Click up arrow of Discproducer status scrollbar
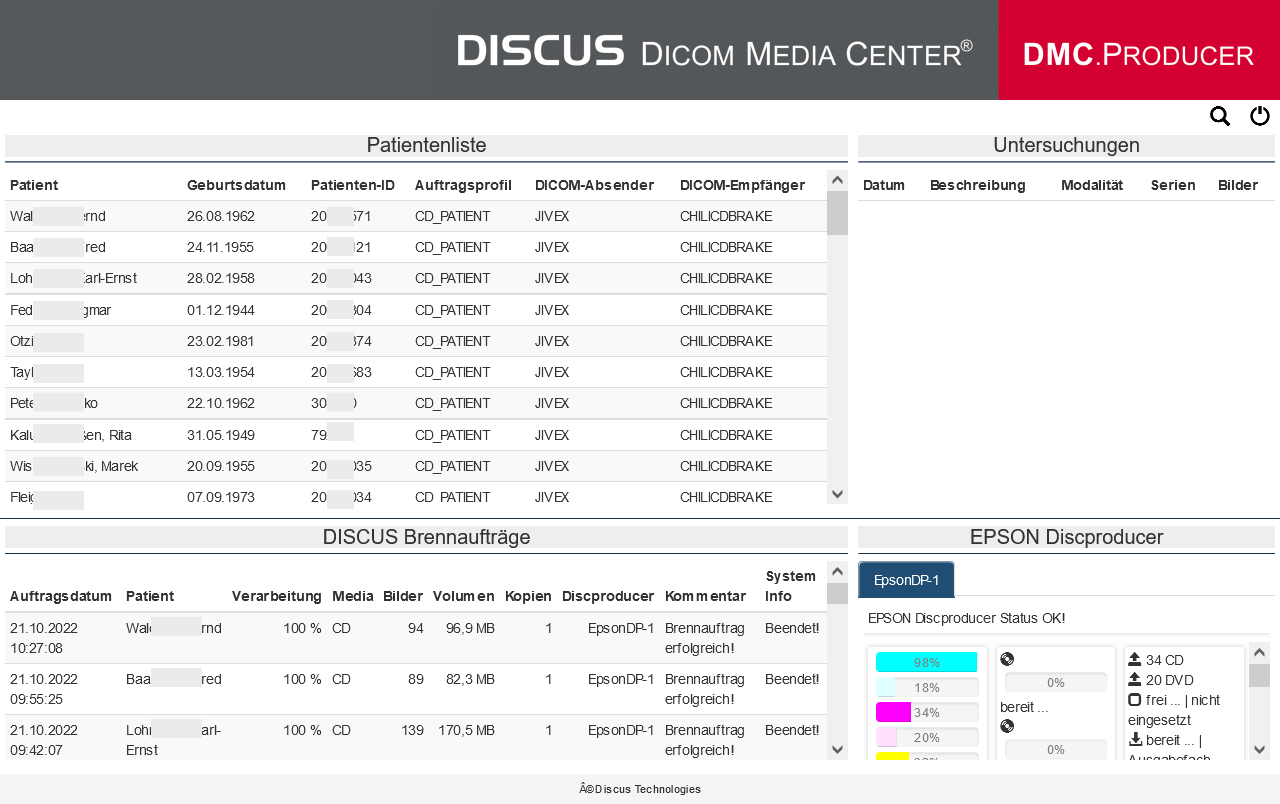The width and height of the screenshot is (1280, 804). 1259,653
